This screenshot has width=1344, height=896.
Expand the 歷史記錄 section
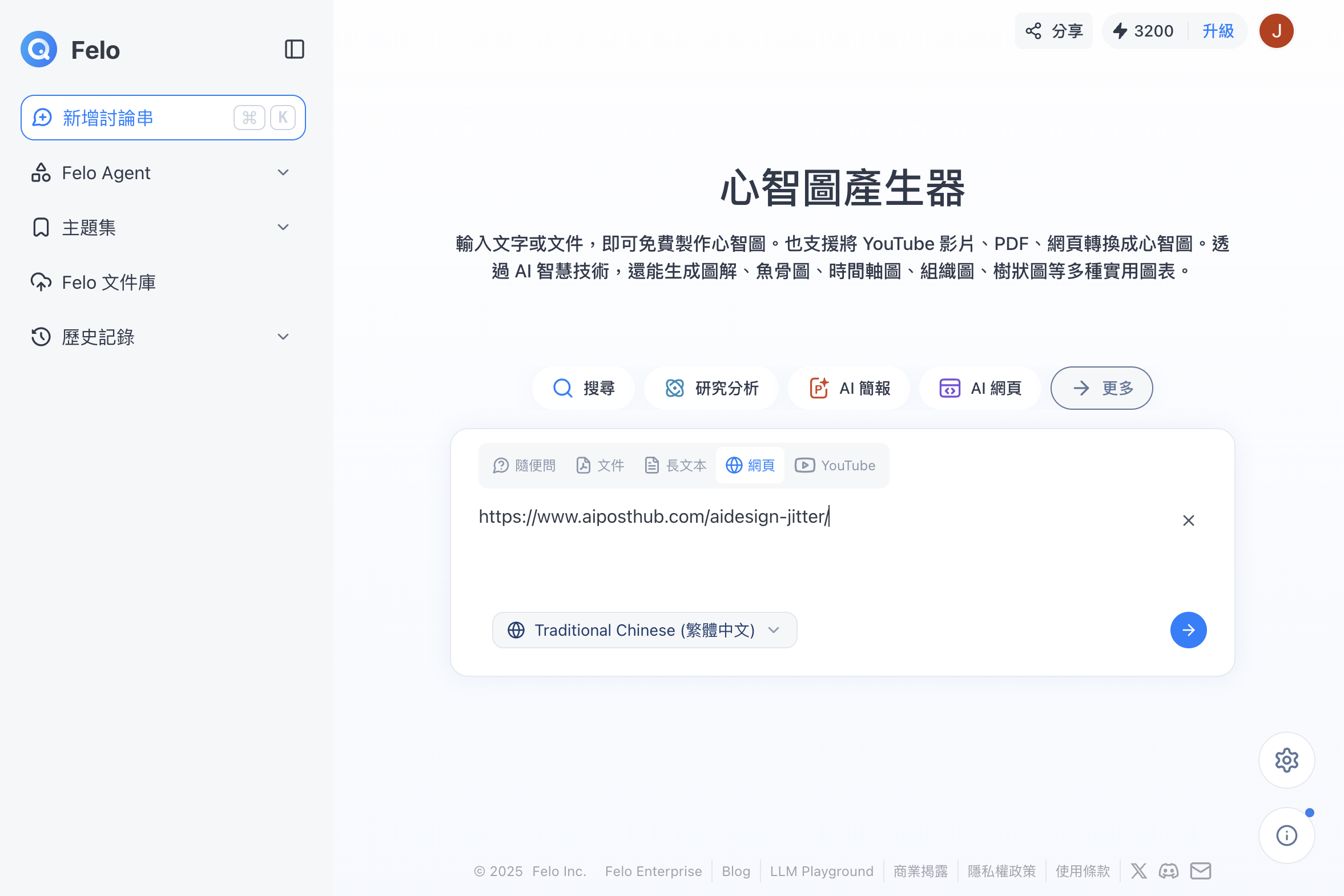[x=283, y=337]
